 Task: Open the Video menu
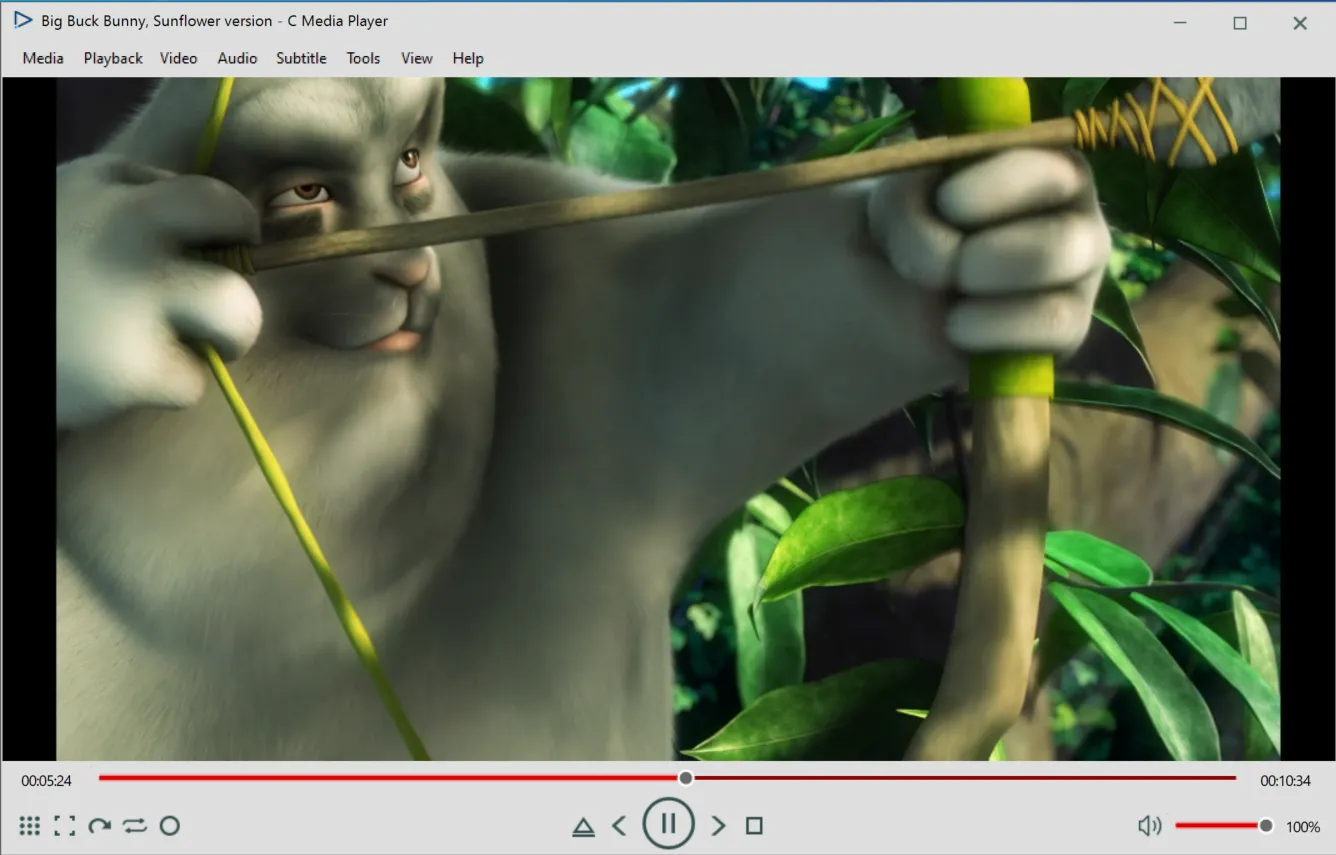178,58
